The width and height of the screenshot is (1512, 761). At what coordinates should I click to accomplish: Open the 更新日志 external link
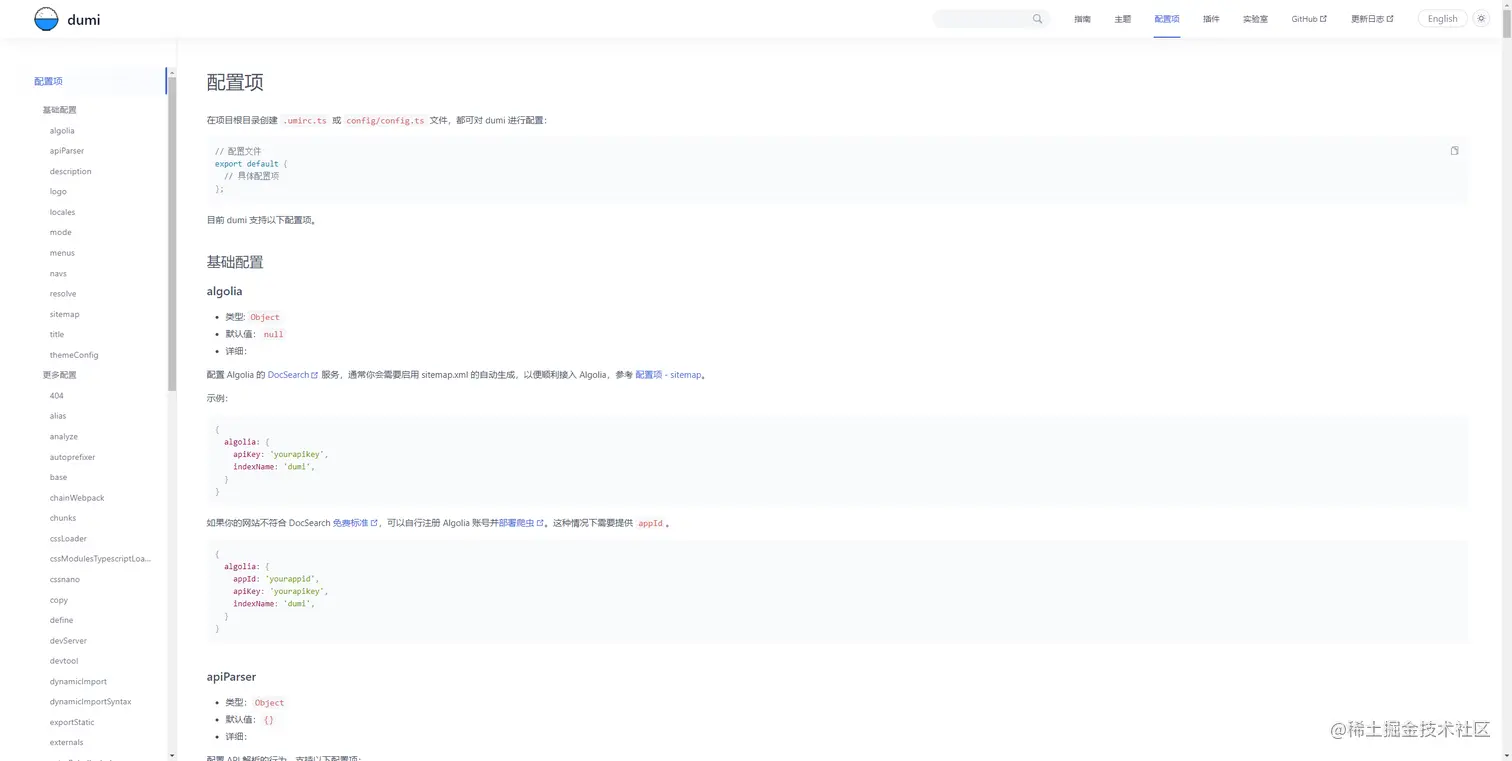[x=1372, y=19]
